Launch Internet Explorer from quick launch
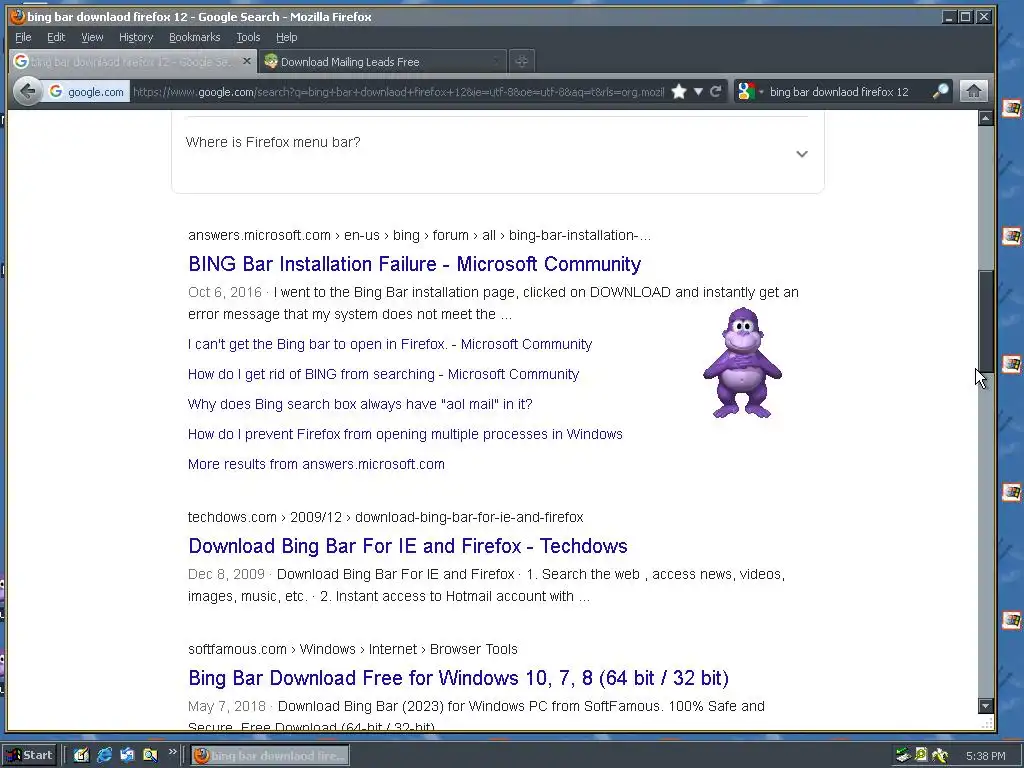The height and width of the screenshot is (768, 1024). 104,755
